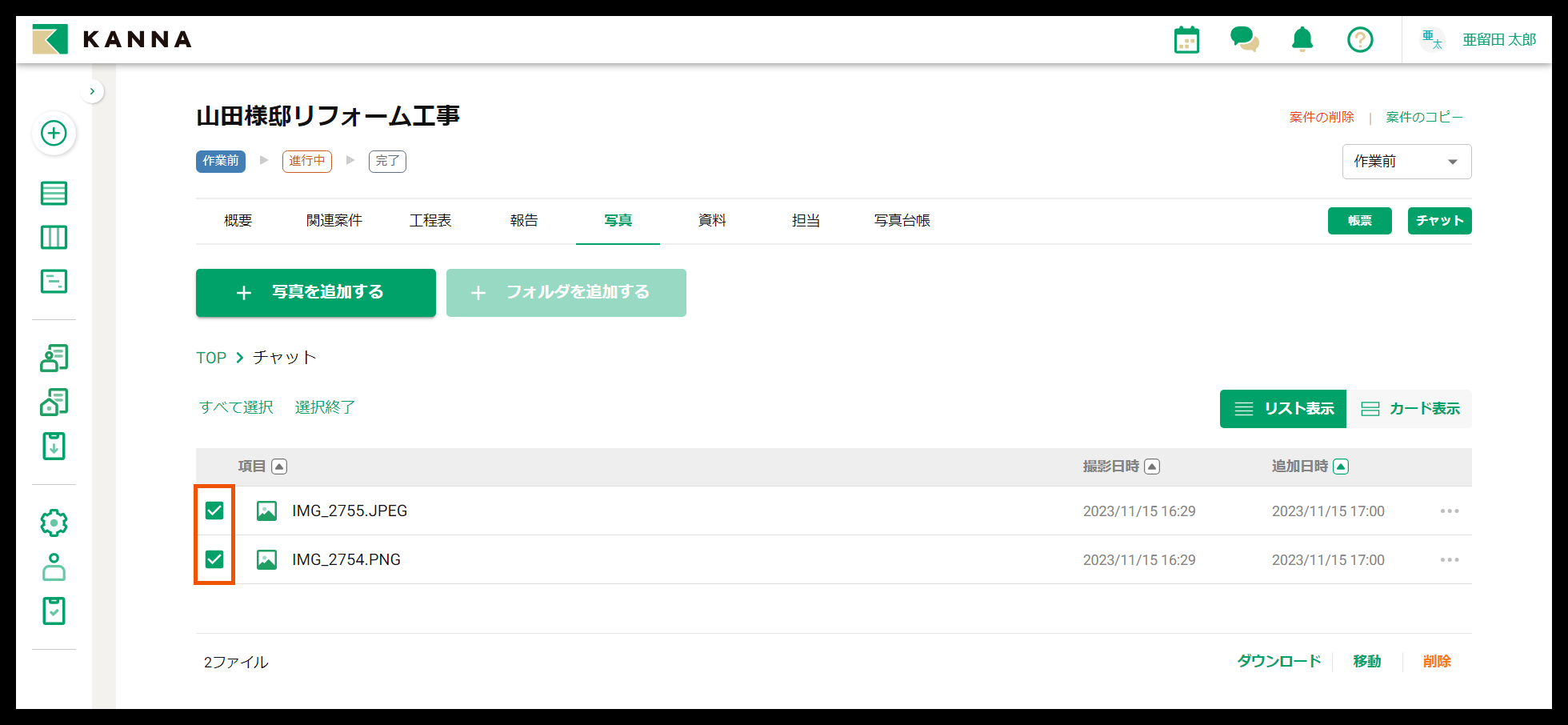Collapse the sidebar with the chevron
Image resolution: width=1568 pixels, height=725 pixels.
pyautogui.click(x=93, y=90)
